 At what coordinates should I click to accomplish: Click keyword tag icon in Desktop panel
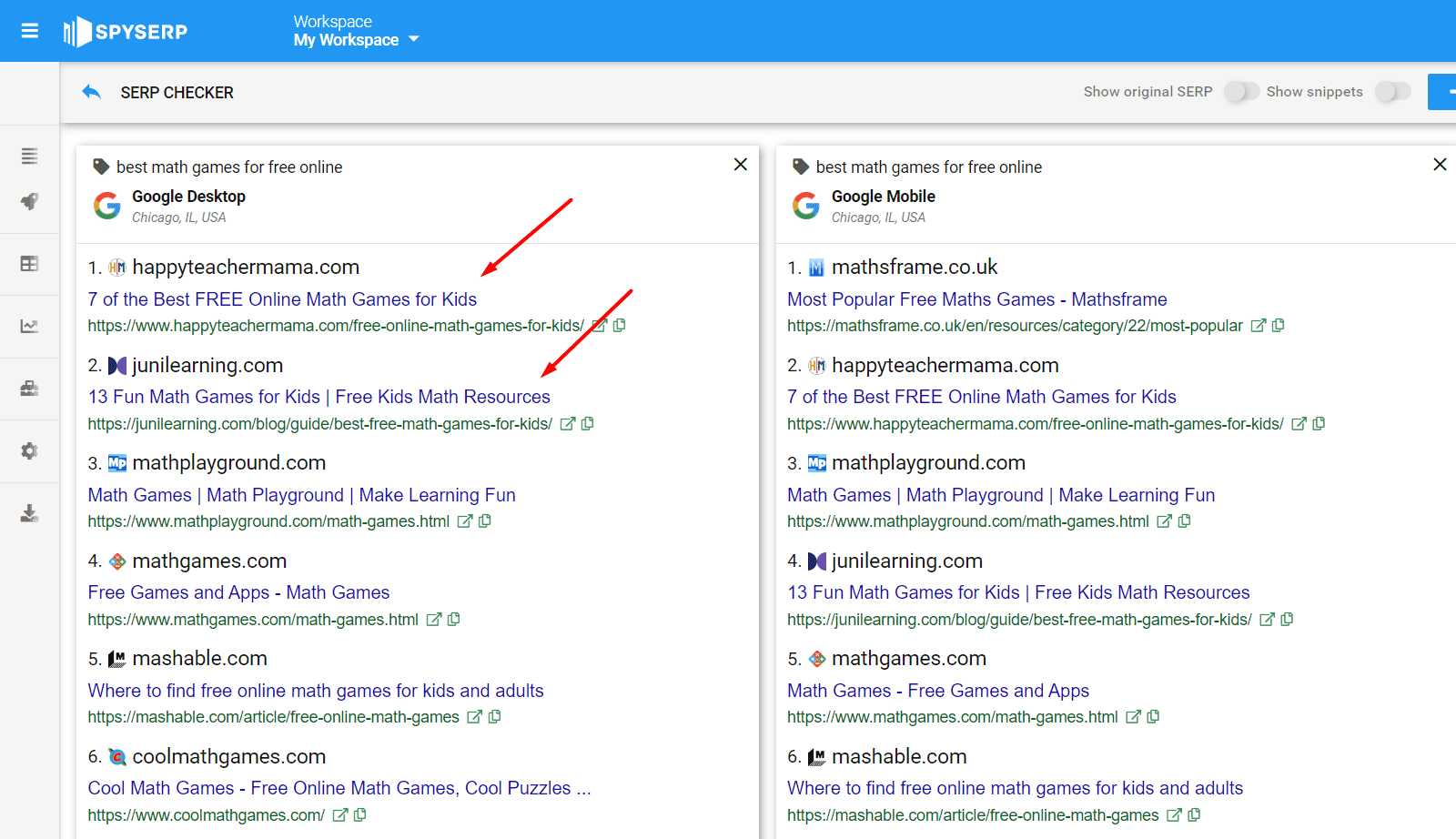(101, 167)
